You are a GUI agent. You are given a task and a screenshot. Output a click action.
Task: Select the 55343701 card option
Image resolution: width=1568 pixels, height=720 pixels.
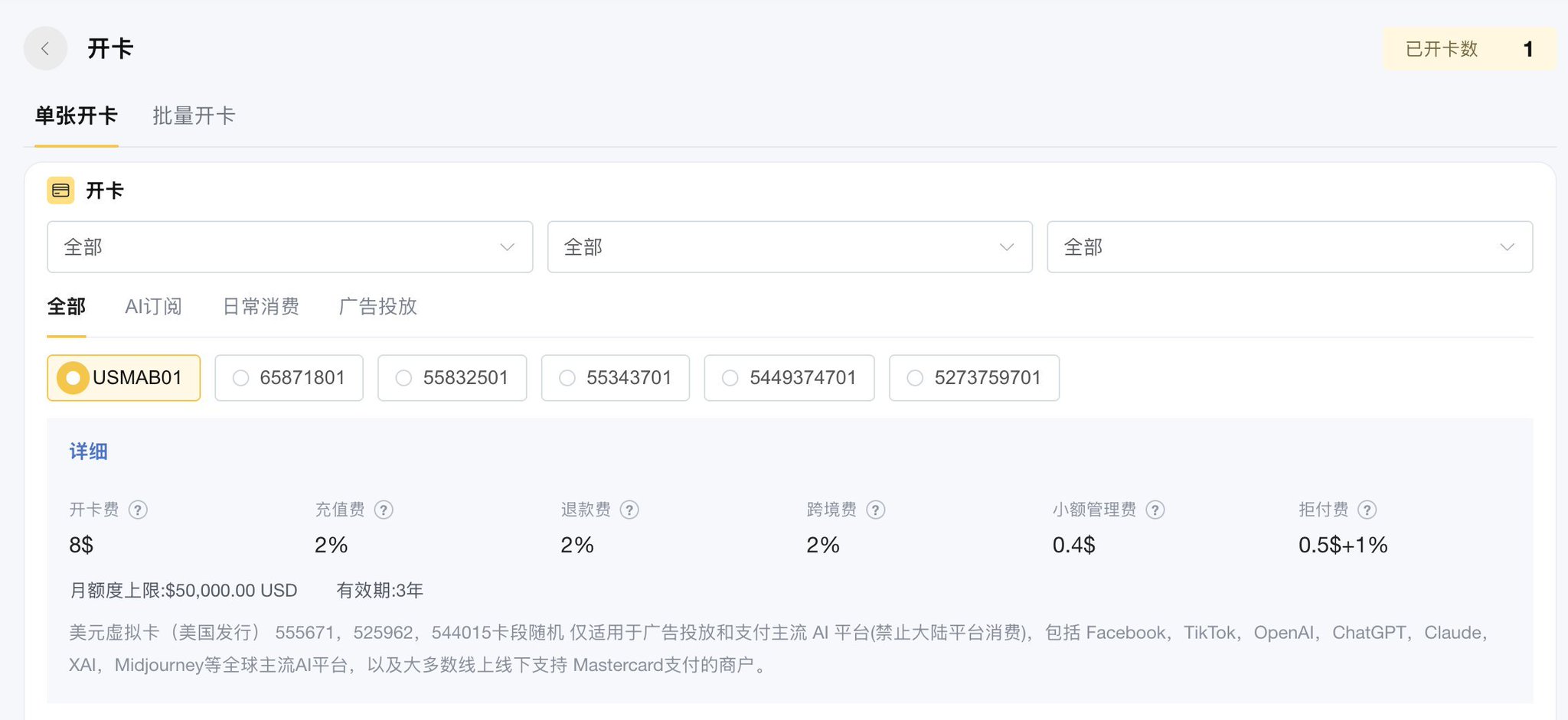616,378
